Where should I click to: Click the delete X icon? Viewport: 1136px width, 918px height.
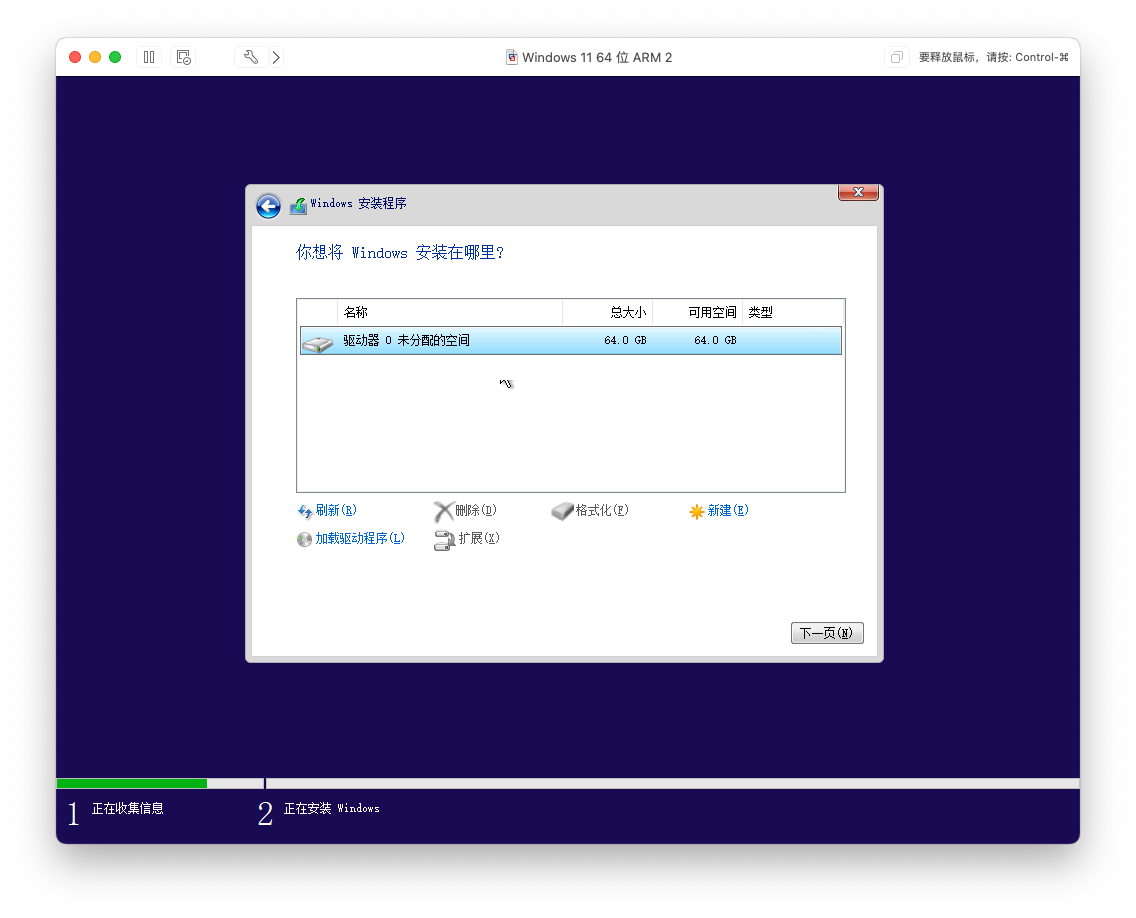443,512
